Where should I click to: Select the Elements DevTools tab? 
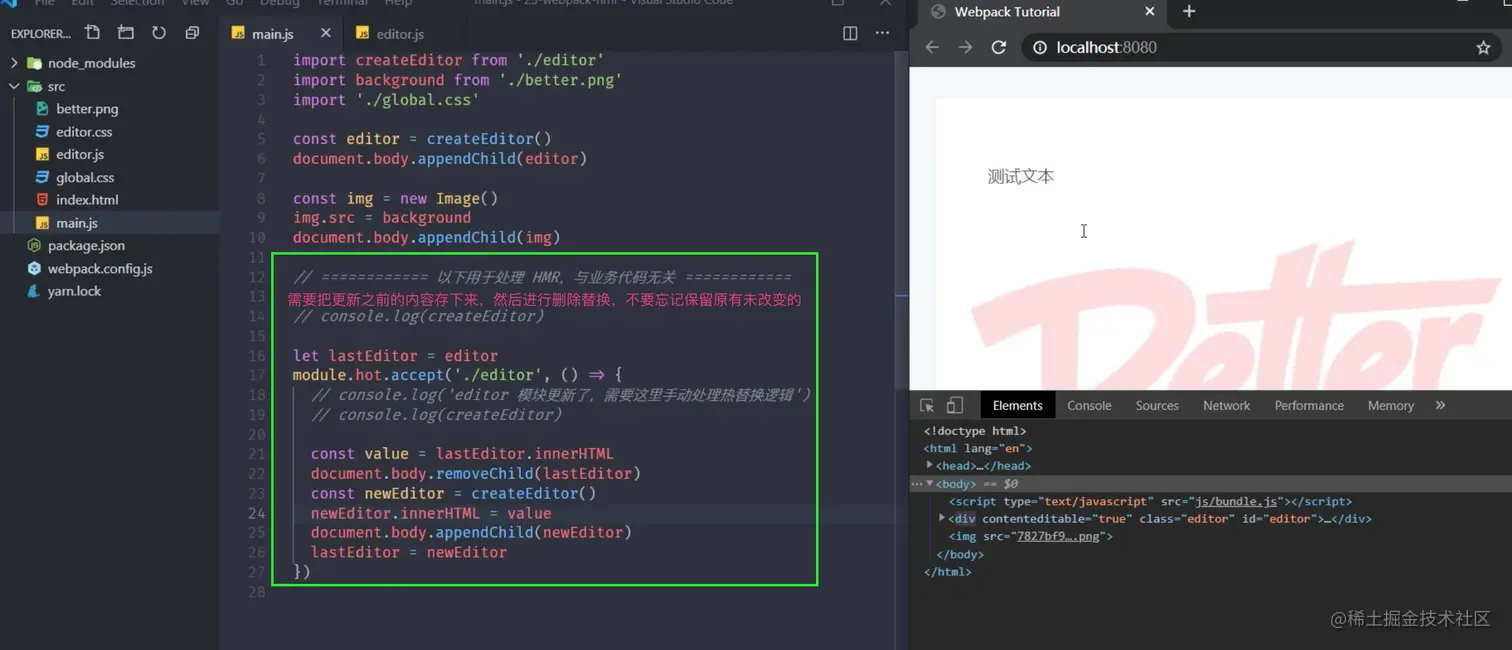(1017, 405)
